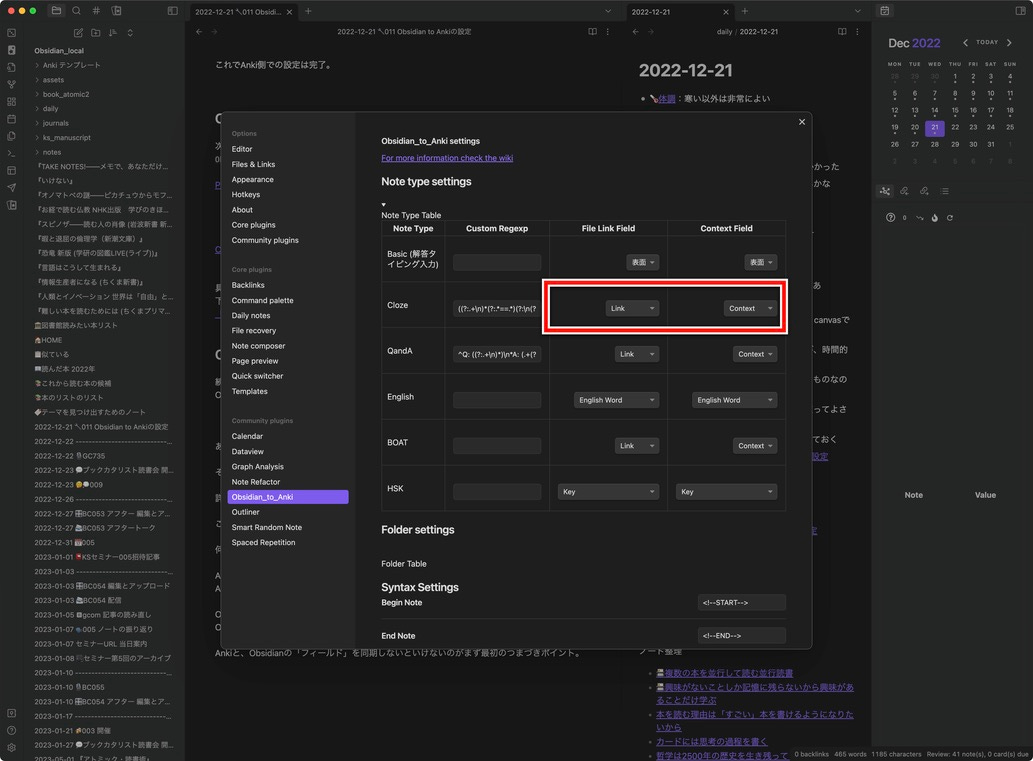
Task: Open the search magnifier icon in sidebar
Action: pos(76,11)
